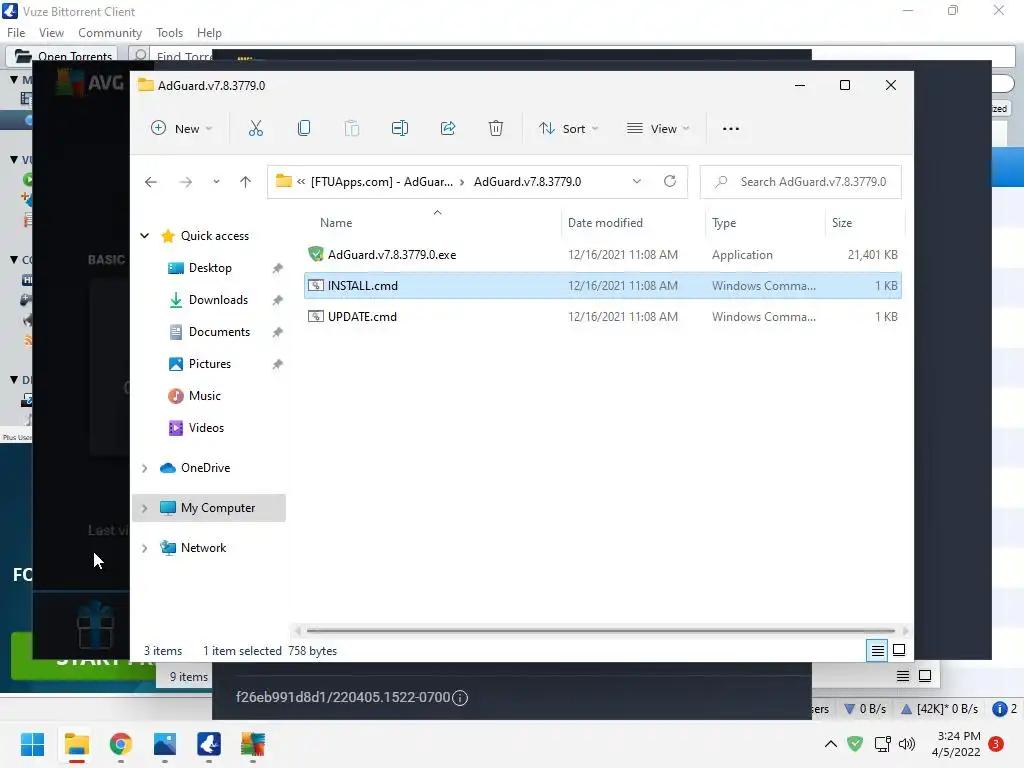Open the See more three-dots menu

tap(731, 129)
